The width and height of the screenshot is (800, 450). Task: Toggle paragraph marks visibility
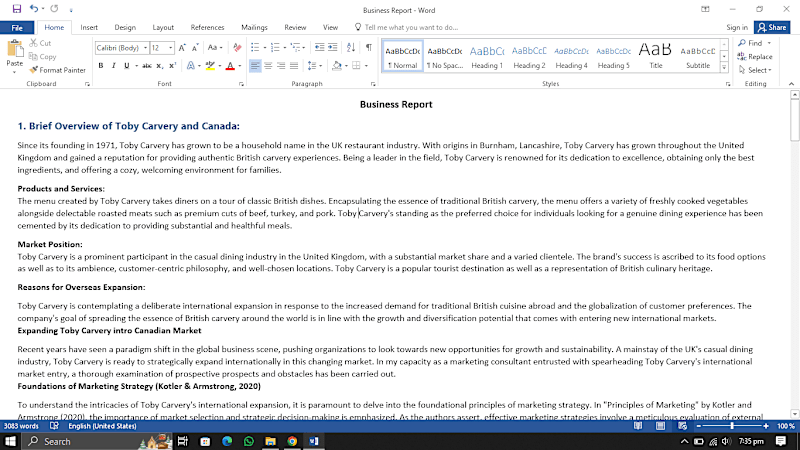[x=368, y=47]
